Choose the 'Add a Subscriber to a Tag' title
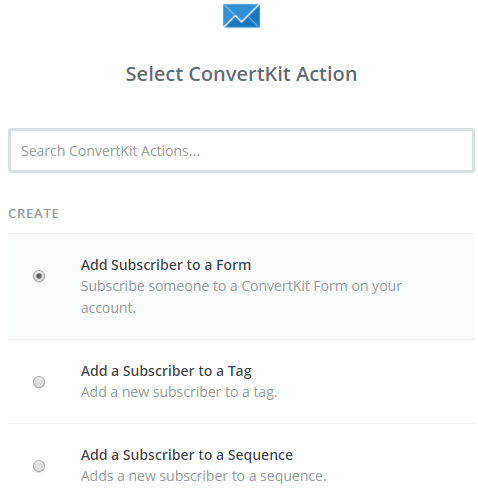Image resolution: width=478 pixels, height=496 pixels. click(x=166, y=371)
